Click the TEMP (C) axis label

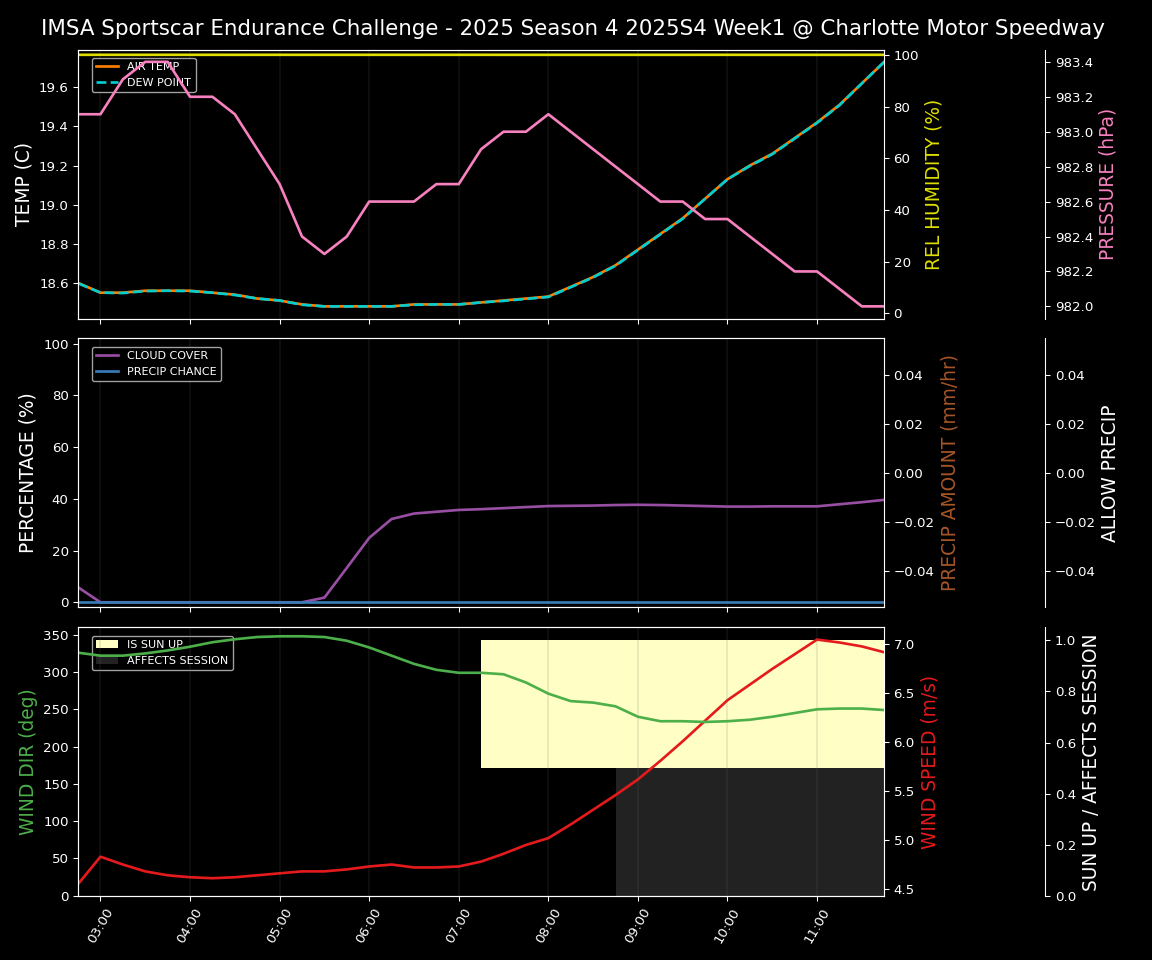(25, 184)
